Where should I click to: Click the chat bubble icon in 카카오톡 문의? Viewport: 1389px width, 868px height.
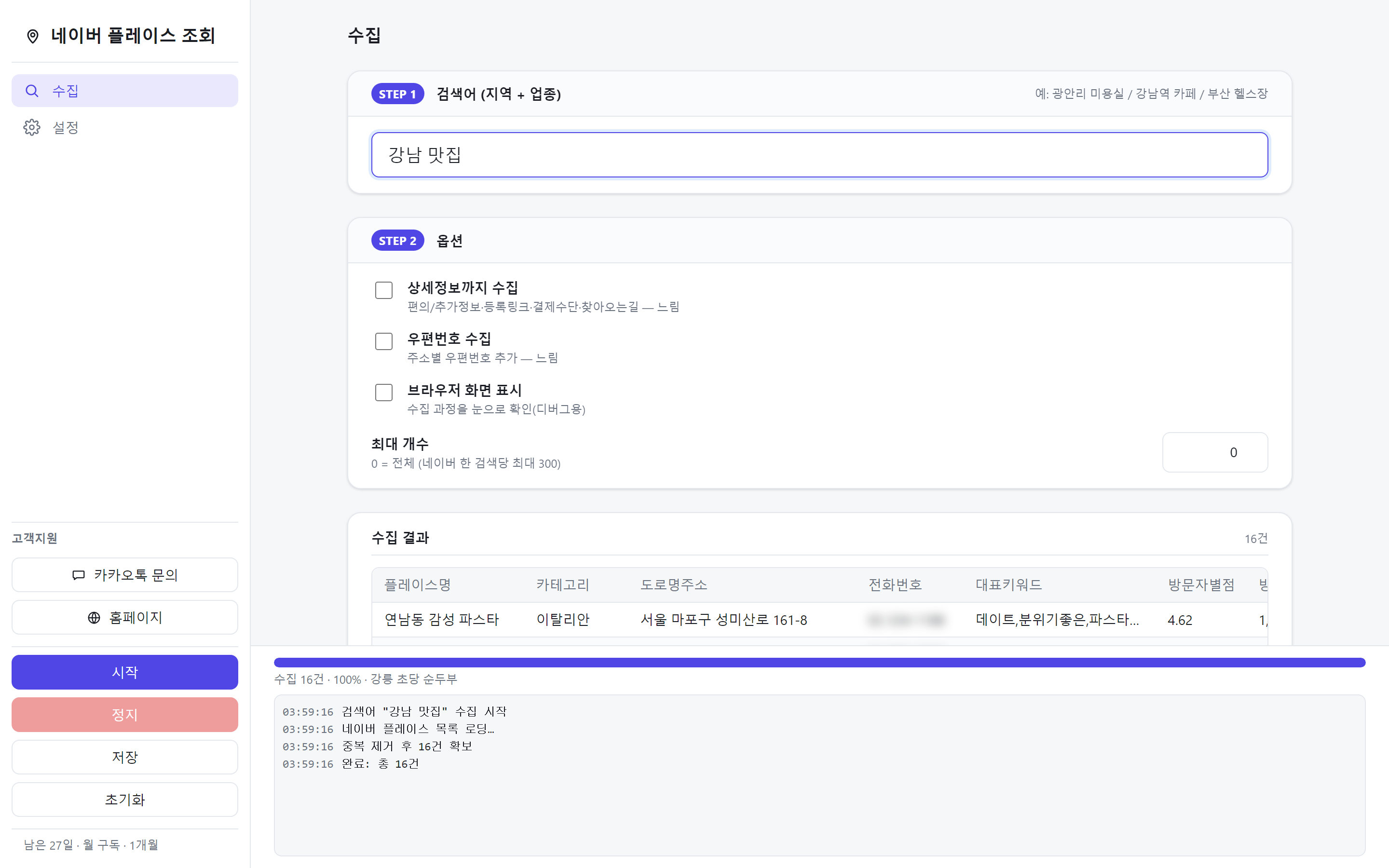click(79, 575)
